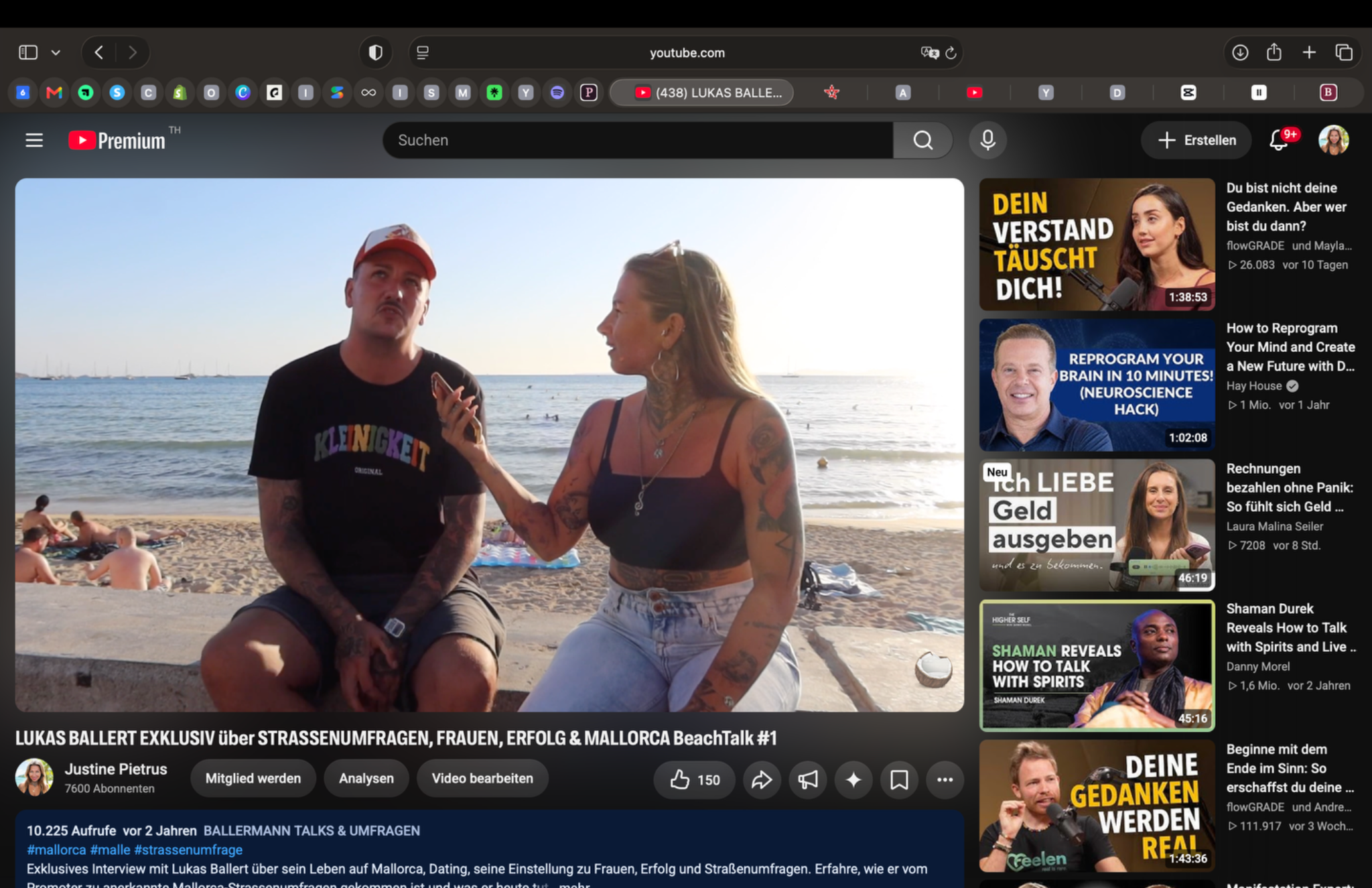This screenshot has height=888, width=1372.
Task: Open Safari privacy shield report
Action: point(376,52)
